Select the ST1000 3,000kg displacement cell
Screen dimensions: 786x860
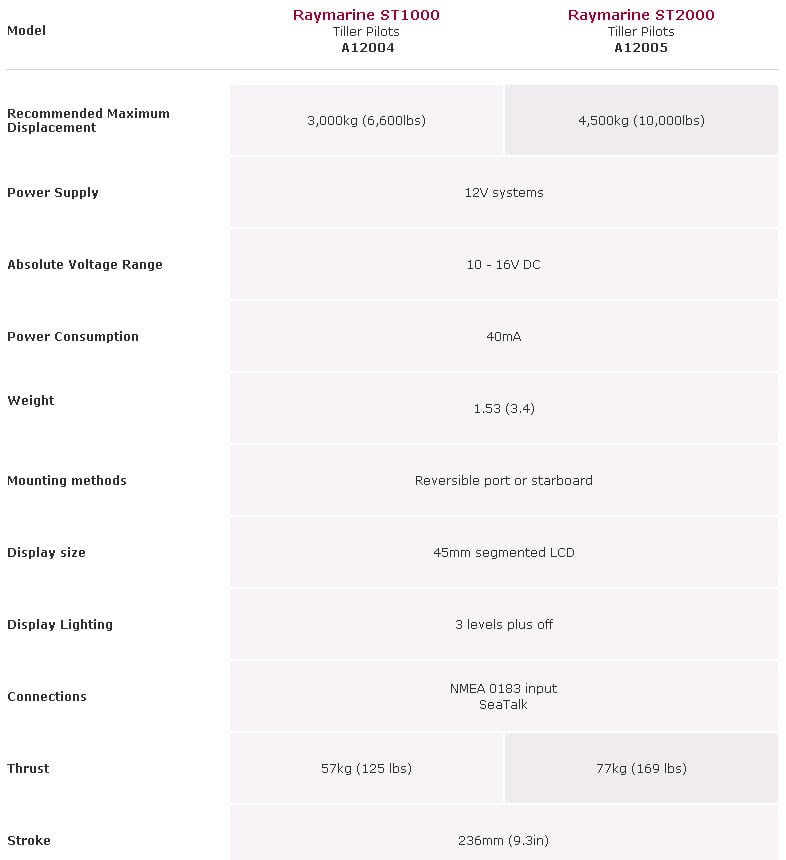click(x=366, y=121)
